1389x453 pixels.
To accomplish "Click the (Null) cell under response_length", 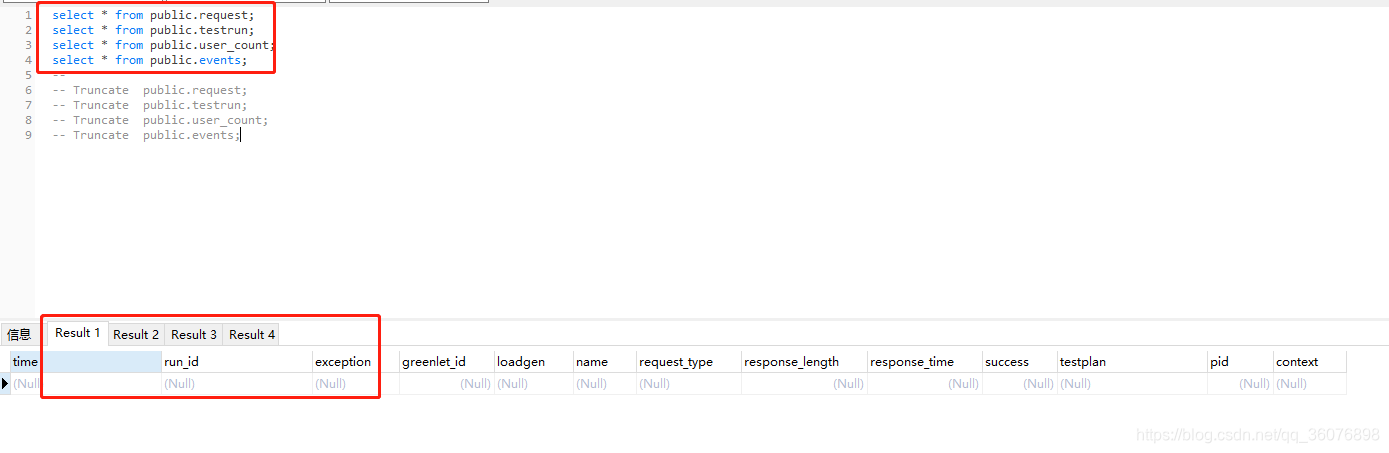I will coord(804,384).
